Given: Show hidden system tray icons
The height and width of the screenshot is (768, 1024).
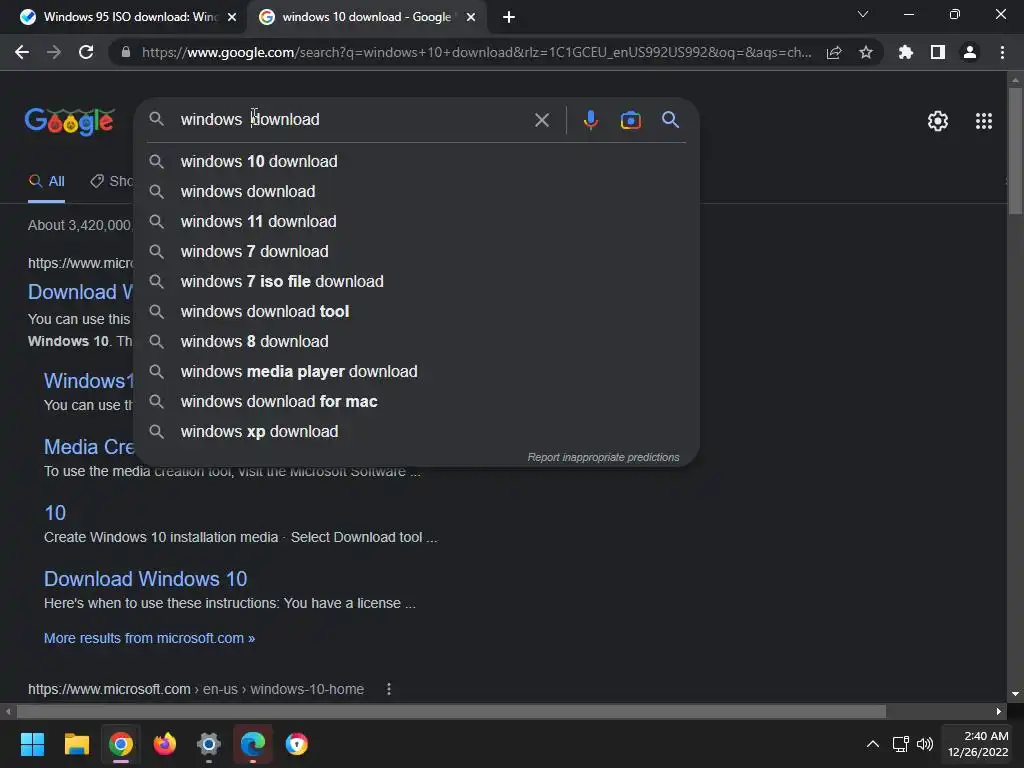Looking at the screenshot, I should click(x=872, y=744).
